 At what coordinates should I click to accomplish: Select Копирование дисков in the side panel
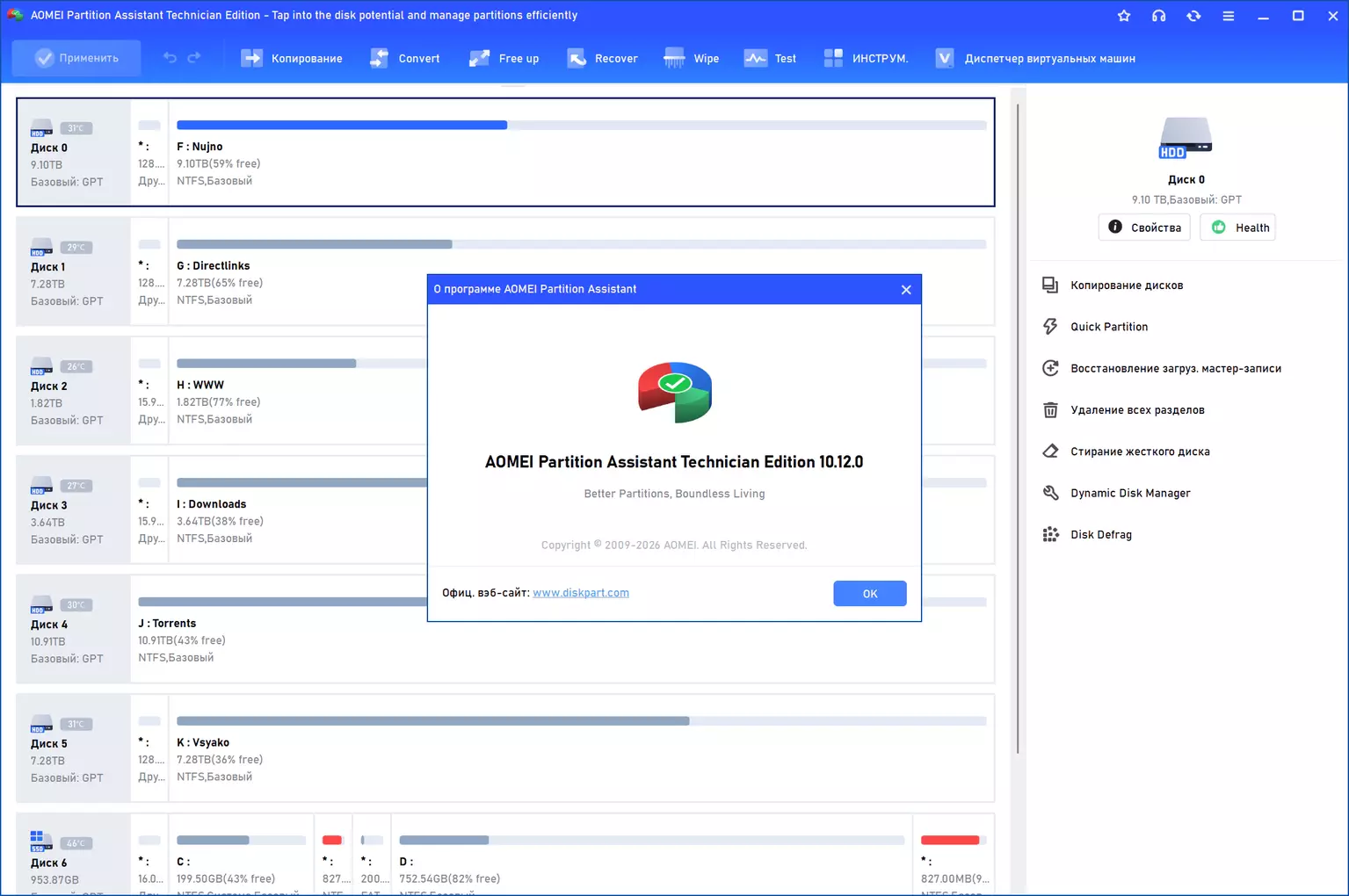pos(1113,285)
